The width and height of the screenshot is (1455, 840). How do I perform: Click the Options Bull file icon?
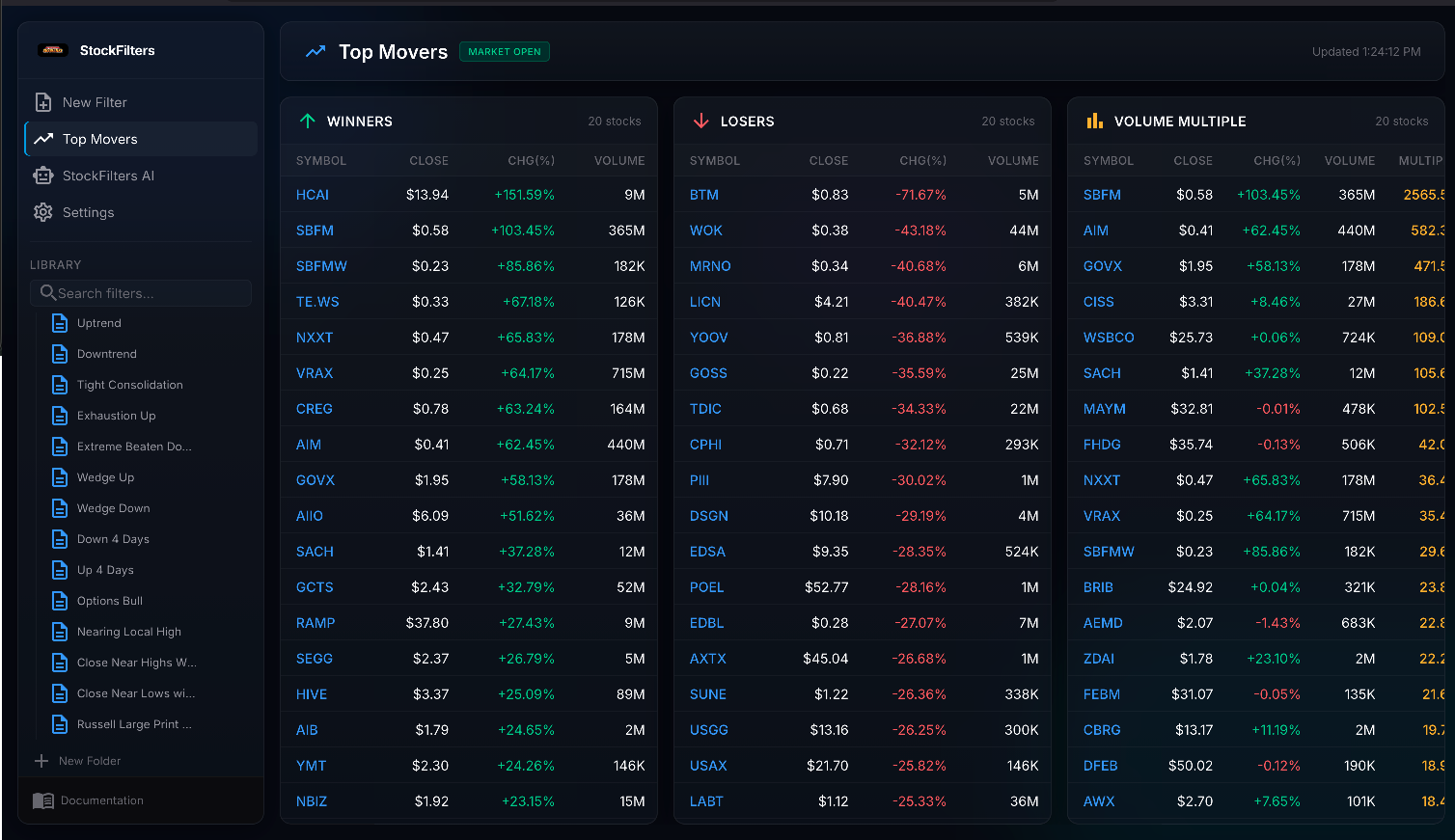coord(60,601)
